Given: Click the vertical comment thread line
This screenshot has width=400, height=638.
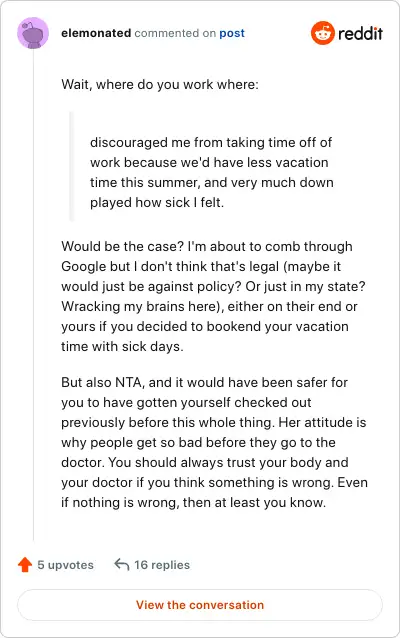Looking at the screenshot, I should 33,295.
